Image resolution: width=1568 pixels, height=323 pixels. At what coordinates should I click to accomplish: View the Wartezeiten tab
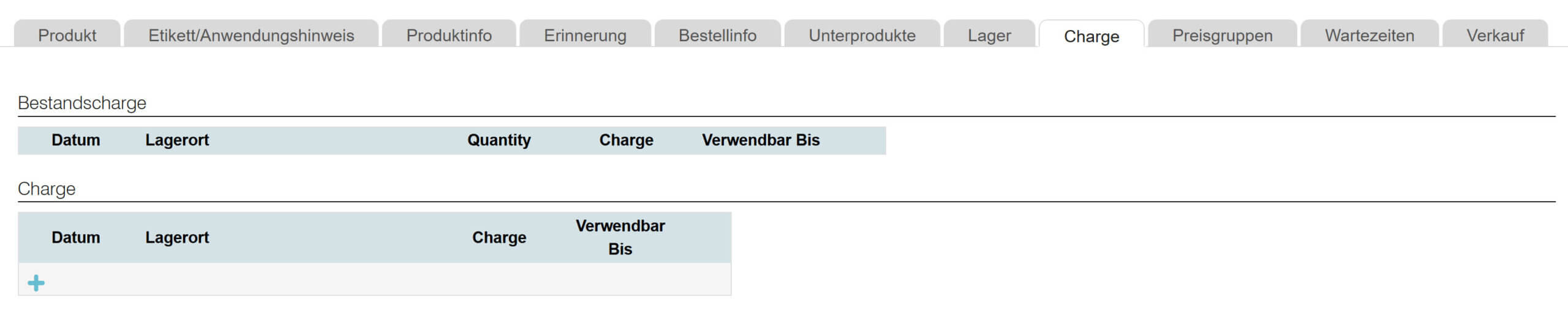pyautogui.click(x=1370, y=36)
